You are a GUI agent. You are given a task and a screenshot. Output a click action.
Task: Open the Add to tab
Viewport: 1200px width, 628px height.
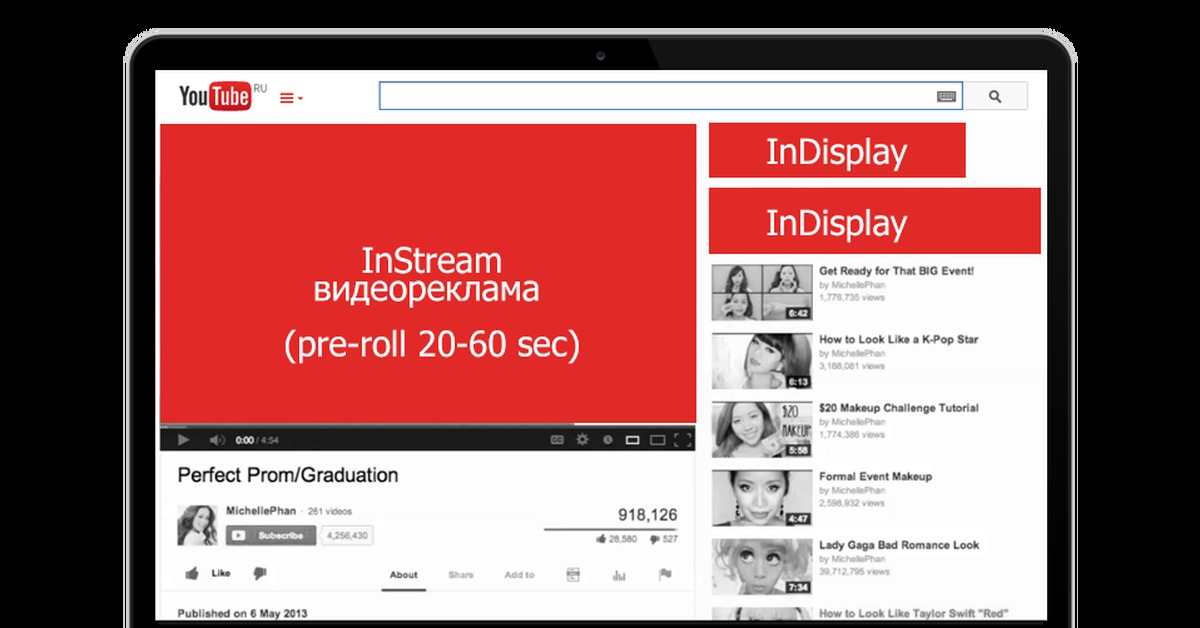coord(519,575)
